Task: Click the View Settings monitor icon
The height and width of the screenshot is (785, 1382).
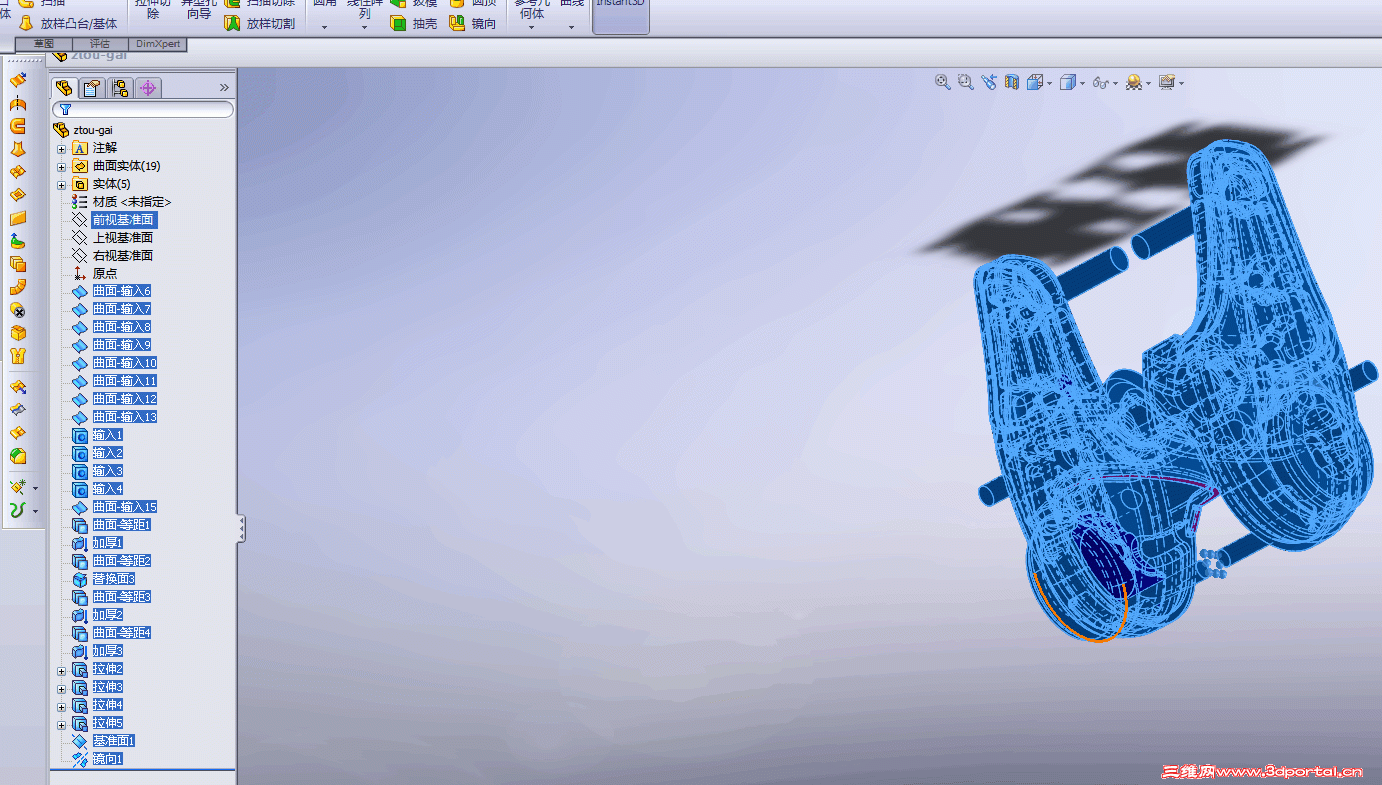Action: pos(1166,82)
